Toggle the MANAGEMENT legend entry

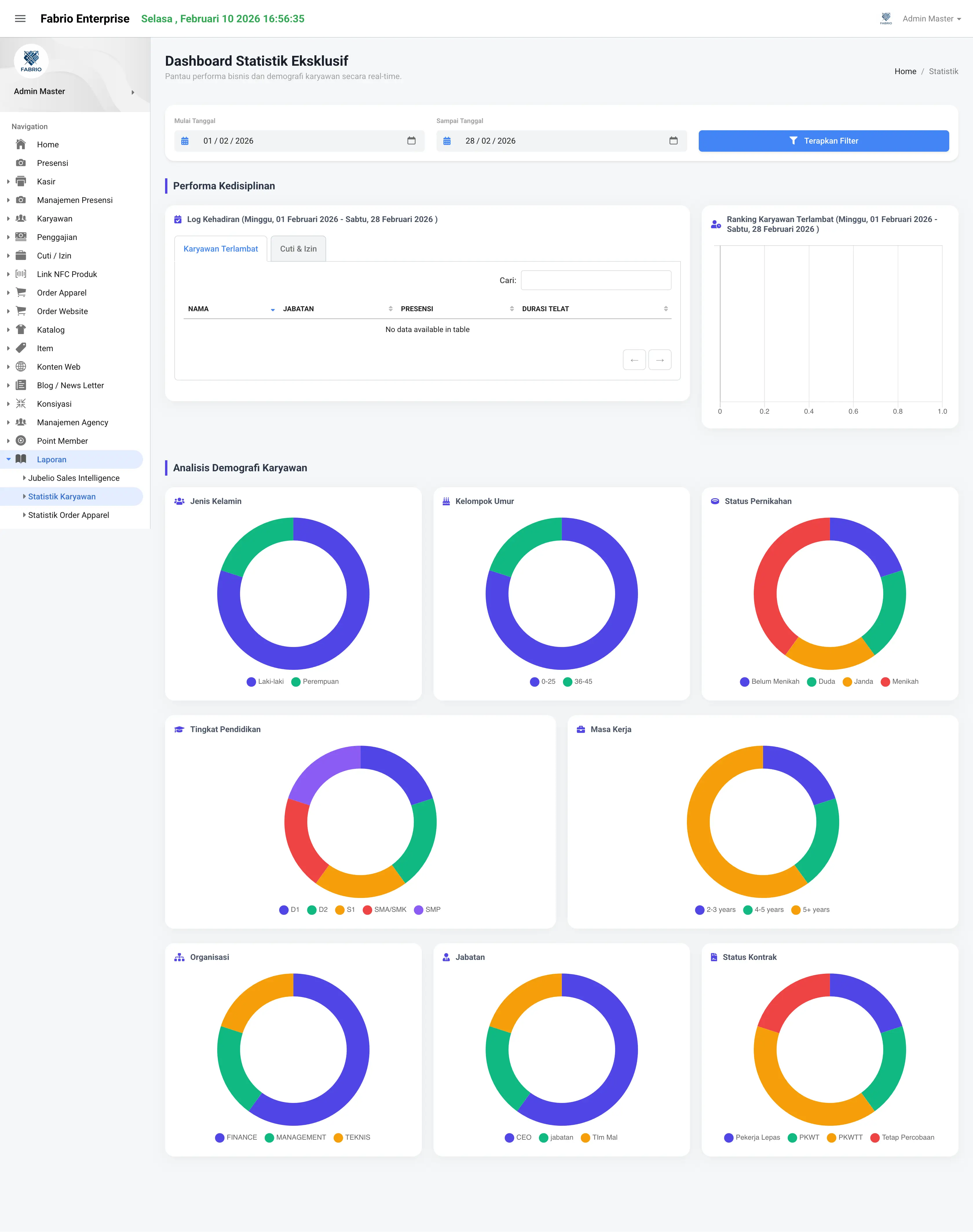295,1138
